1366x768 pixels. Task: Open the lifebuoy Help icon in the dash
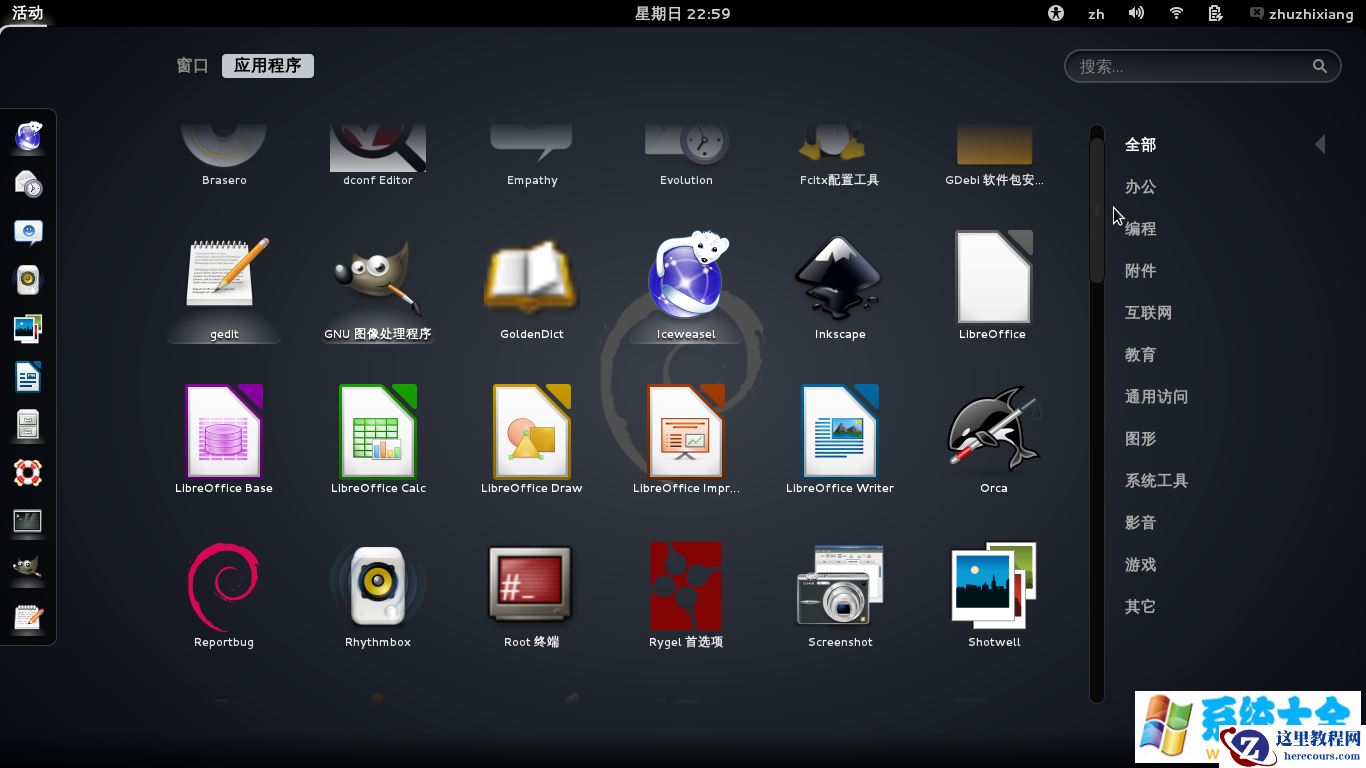pos(28,473)
